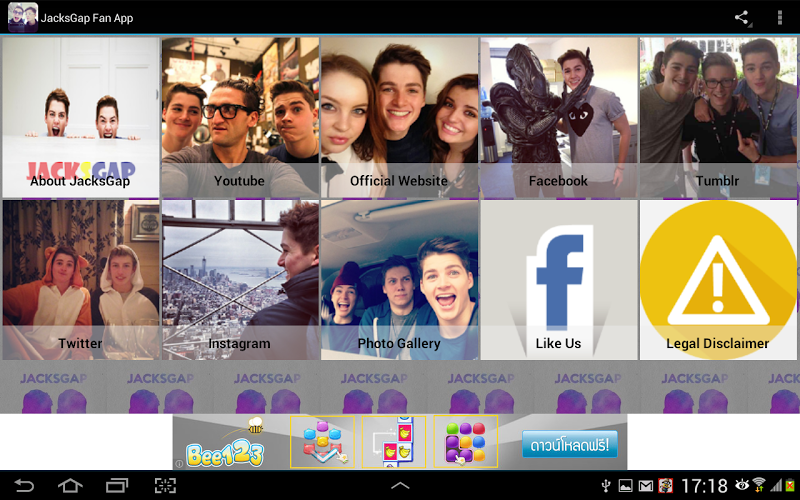Tap the USB status icon
The width and height of the screenshot is (800, 500).
pos(606,486)
